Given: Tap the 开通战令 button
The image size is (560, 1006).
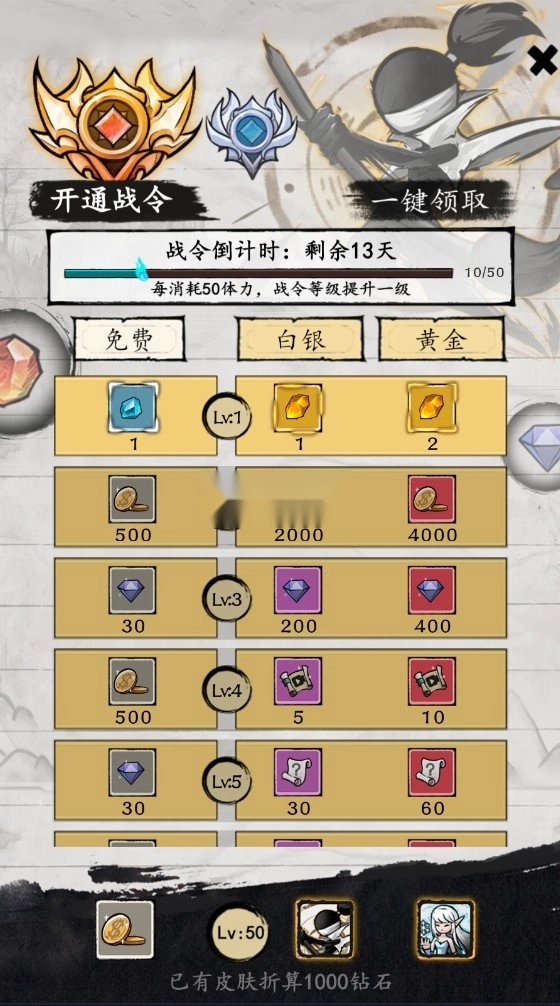Looking at the screenshot, I should click(112, 200).
